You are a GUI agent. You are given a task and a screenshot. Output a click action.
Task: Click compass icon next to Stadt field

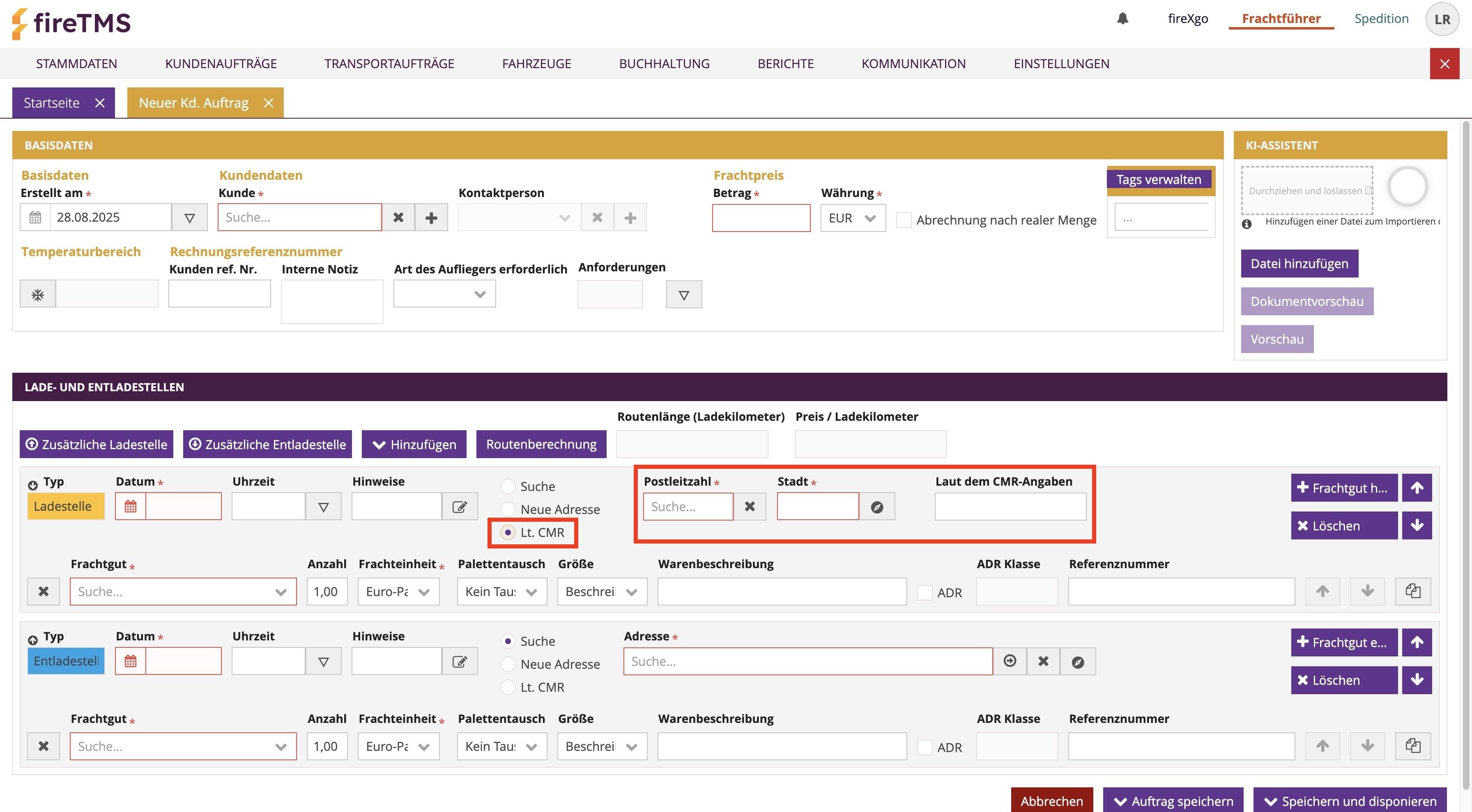coord(876,507)
